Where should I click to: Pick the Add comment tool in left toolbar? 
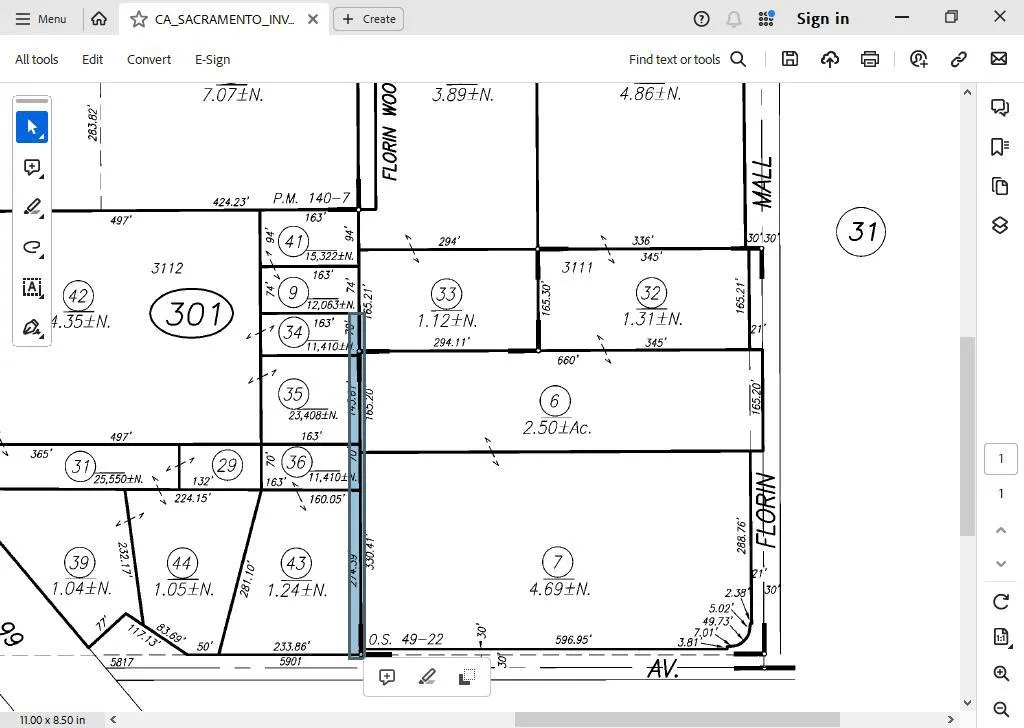click(x=32, y=168)
